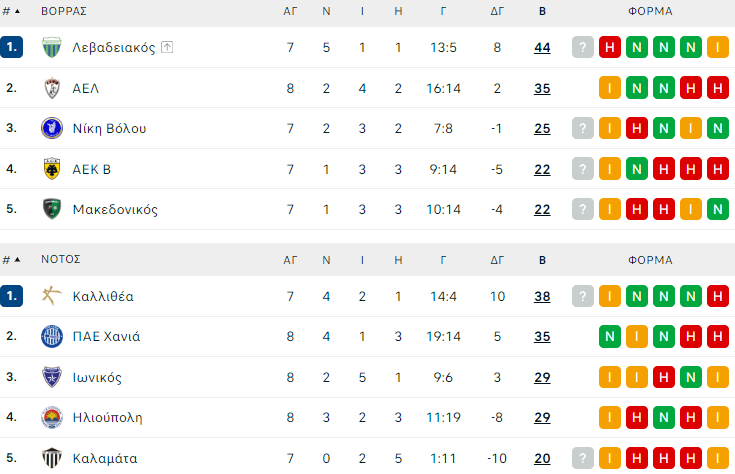Viewport: 735px width, 474px height.
Task: Click the red Η form badge for Καλλιθέα
Action: pyautogui.click(x=716, y=296)
